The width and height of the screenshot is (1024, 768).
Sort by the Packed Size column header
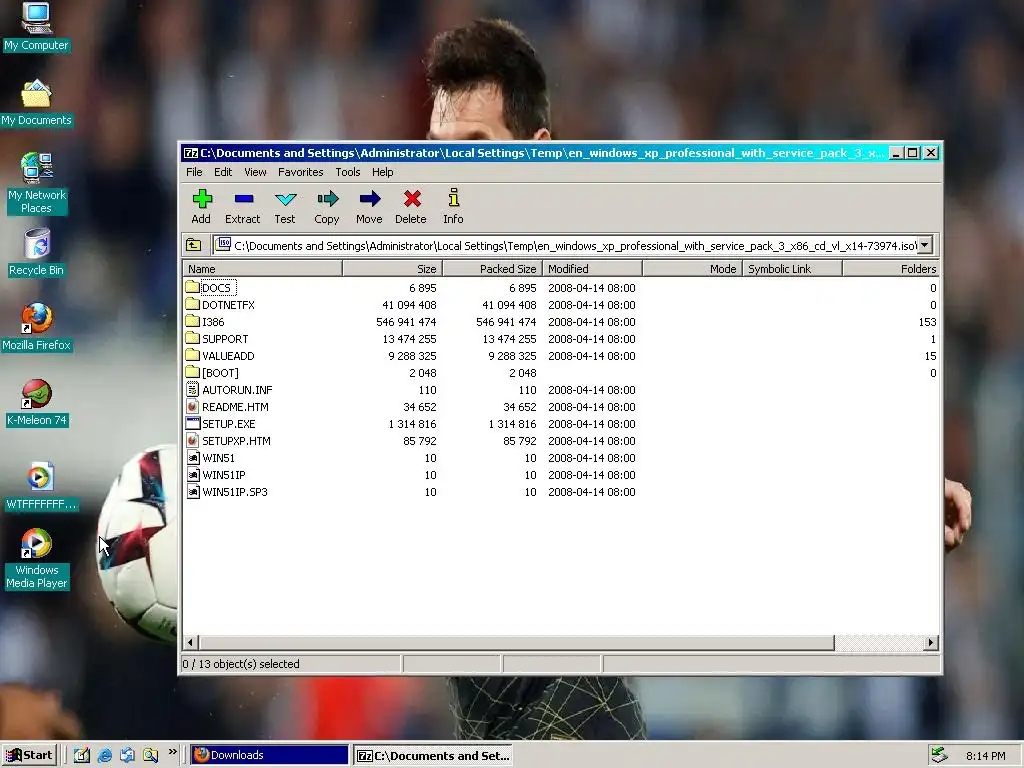pyautogui.click(x=492, y=268)
